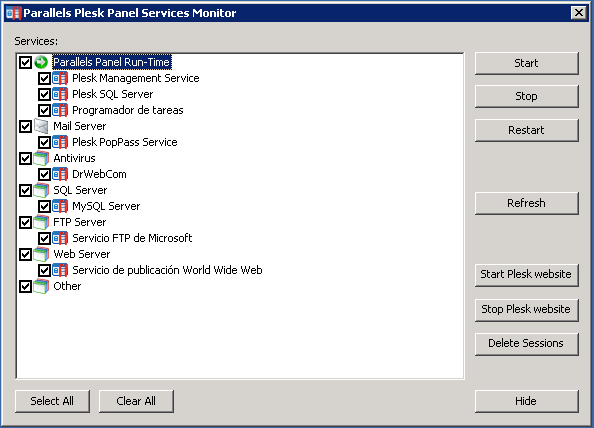Click the Web Server group icon

click(x=41, y=254)
